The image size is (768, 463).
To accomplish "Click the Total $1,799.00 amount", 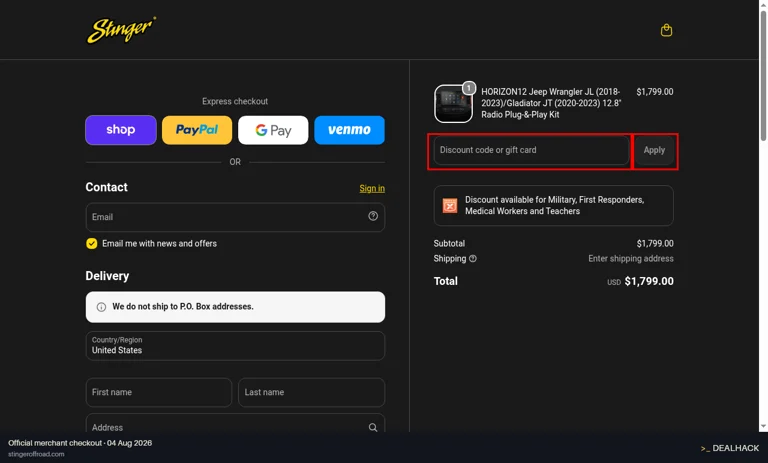I will click(x=649, y=281).
